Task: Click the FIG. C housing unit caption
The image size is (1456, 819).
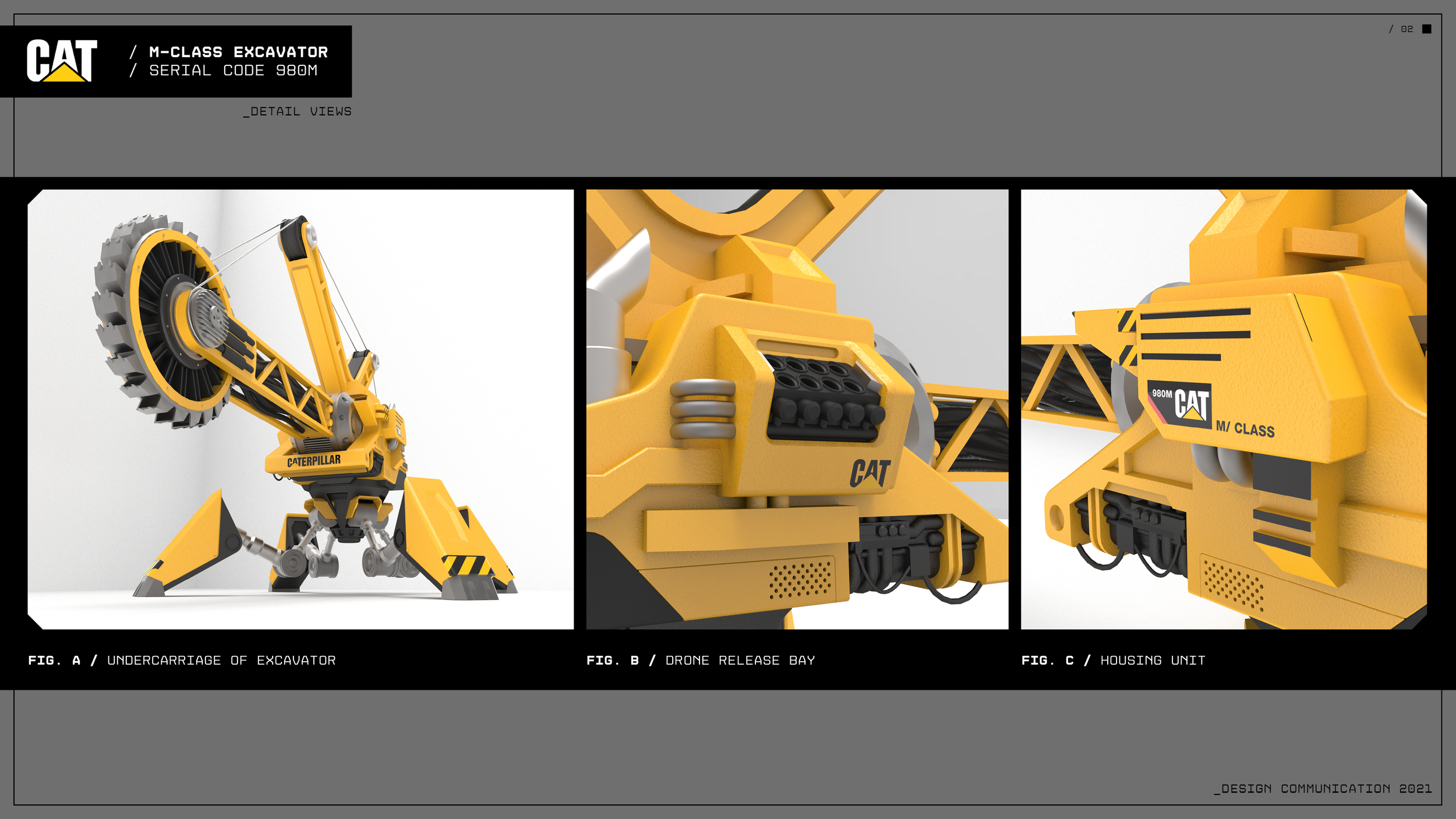Action: pyautogui.click(x=1113, y=660)
